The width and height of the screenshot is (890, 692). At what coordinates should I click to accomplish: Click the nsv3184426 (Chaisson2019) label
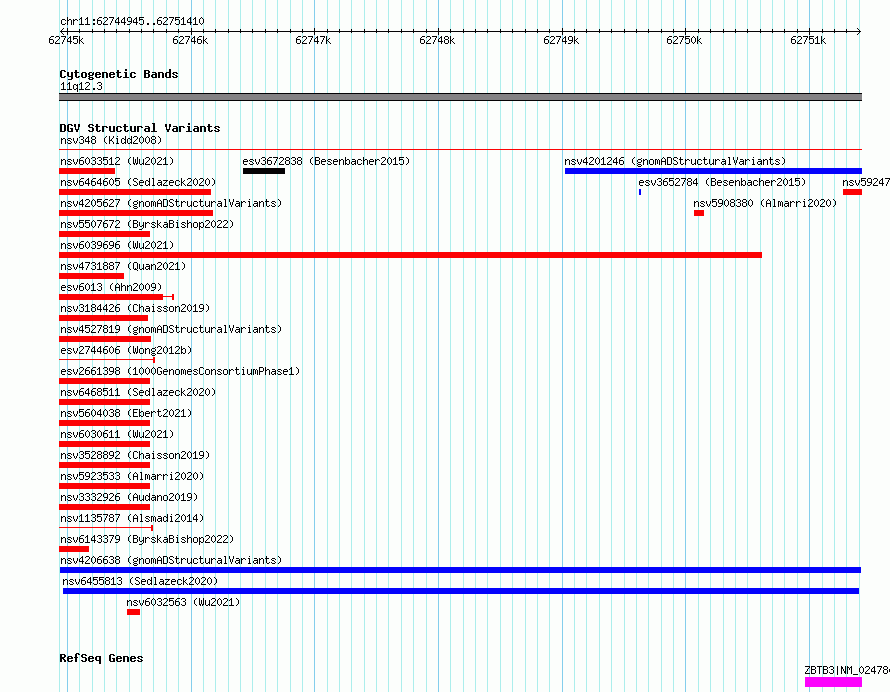135,308
